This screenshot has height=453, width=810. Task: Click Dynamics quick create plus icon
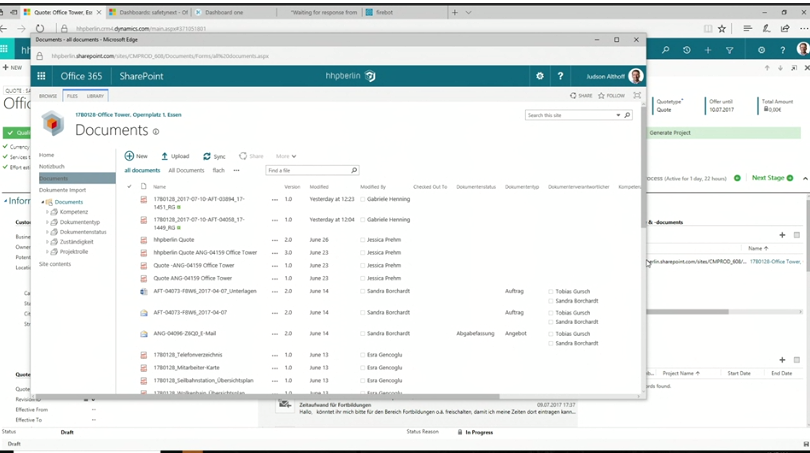(708, 50)
